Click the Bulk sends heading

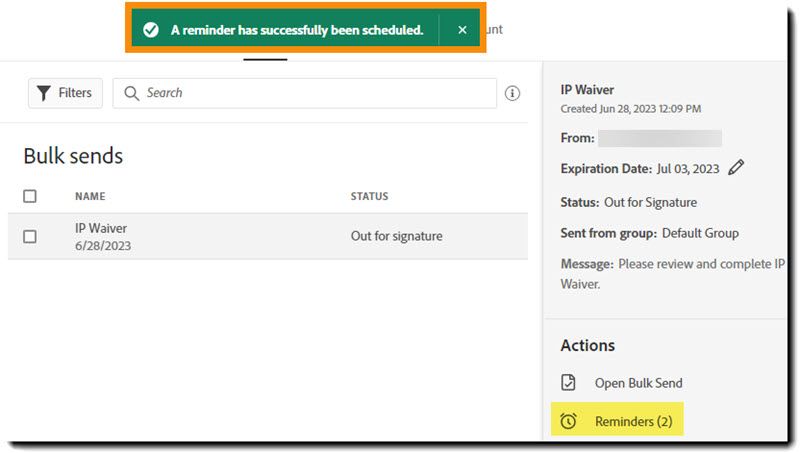click(73, 156)
